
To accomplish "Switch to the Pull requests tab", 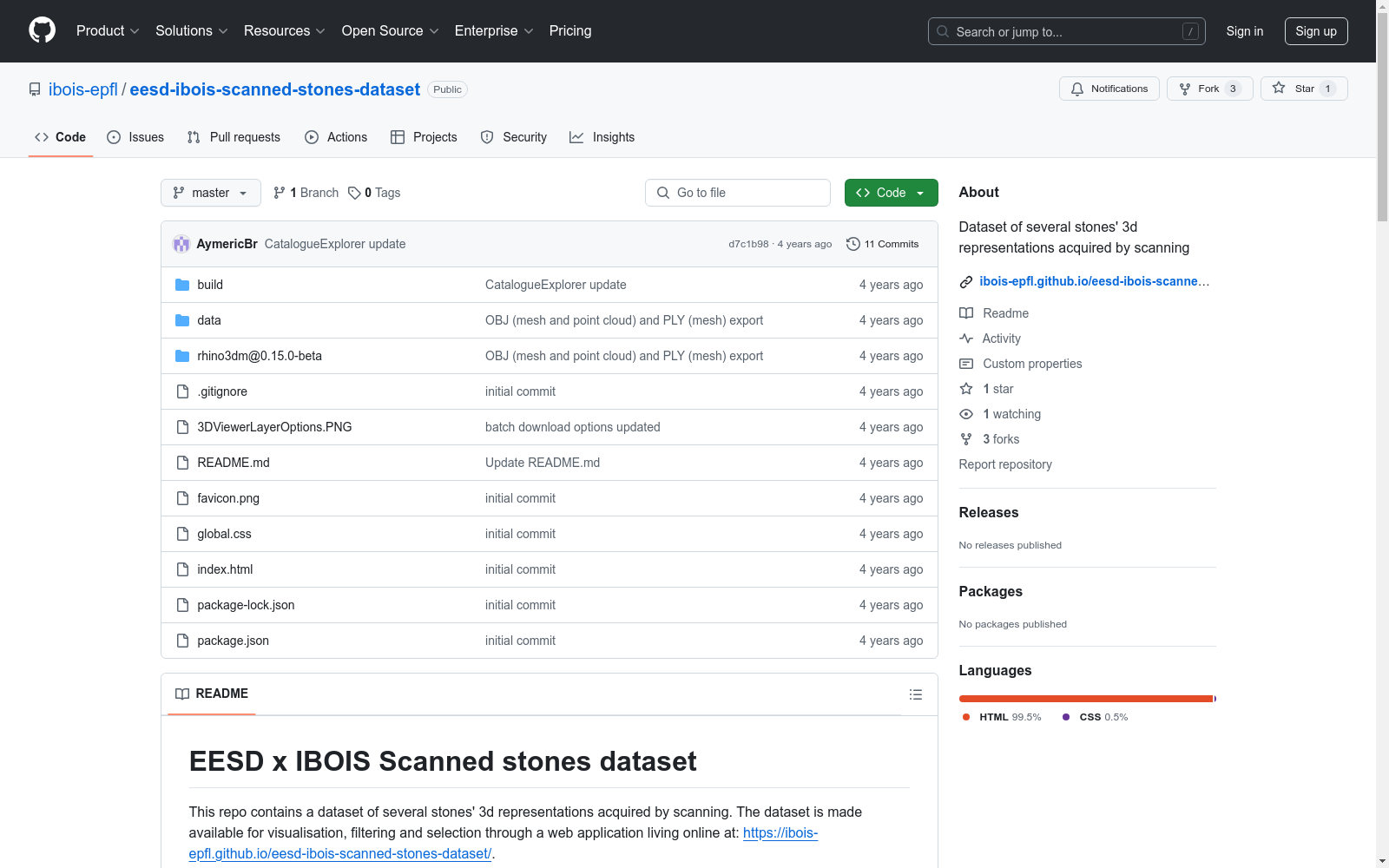I will (x=234, y=137).
